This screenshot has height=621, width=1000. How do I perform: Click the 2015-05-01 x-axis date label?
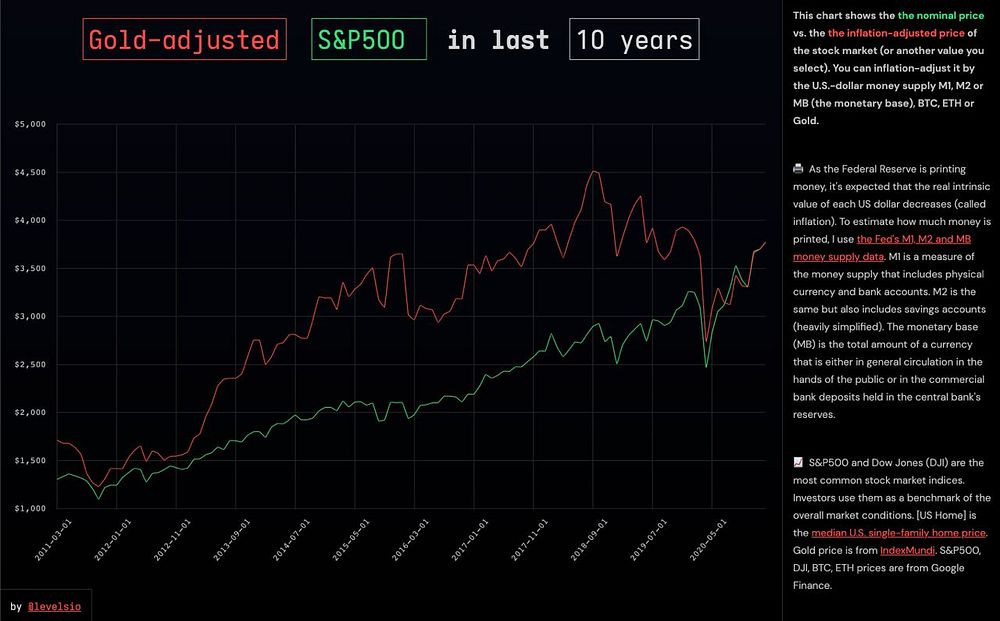click(350, 540)
